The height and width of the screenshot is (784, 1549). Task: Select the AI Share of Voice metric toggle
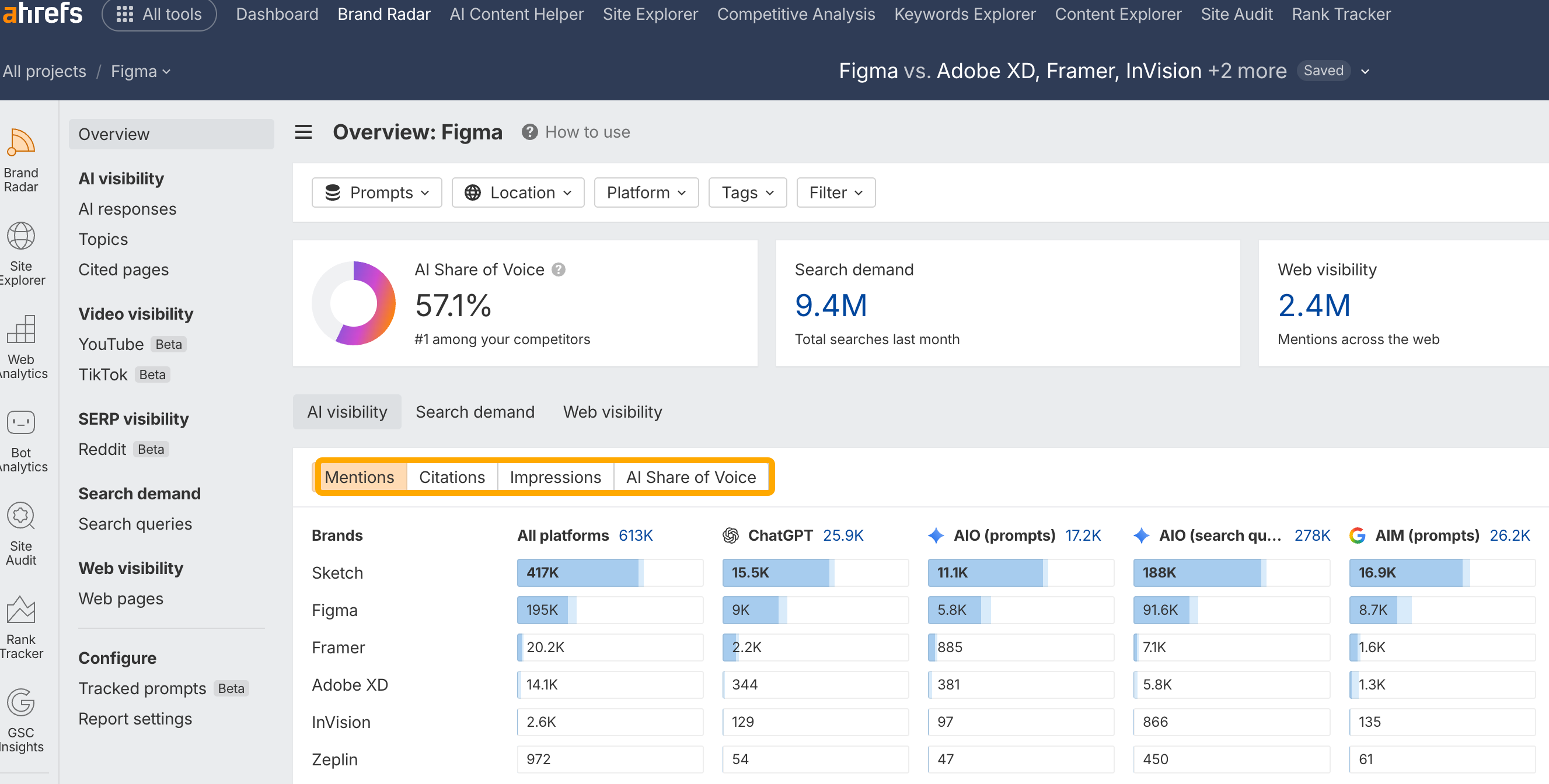[691, 477]
